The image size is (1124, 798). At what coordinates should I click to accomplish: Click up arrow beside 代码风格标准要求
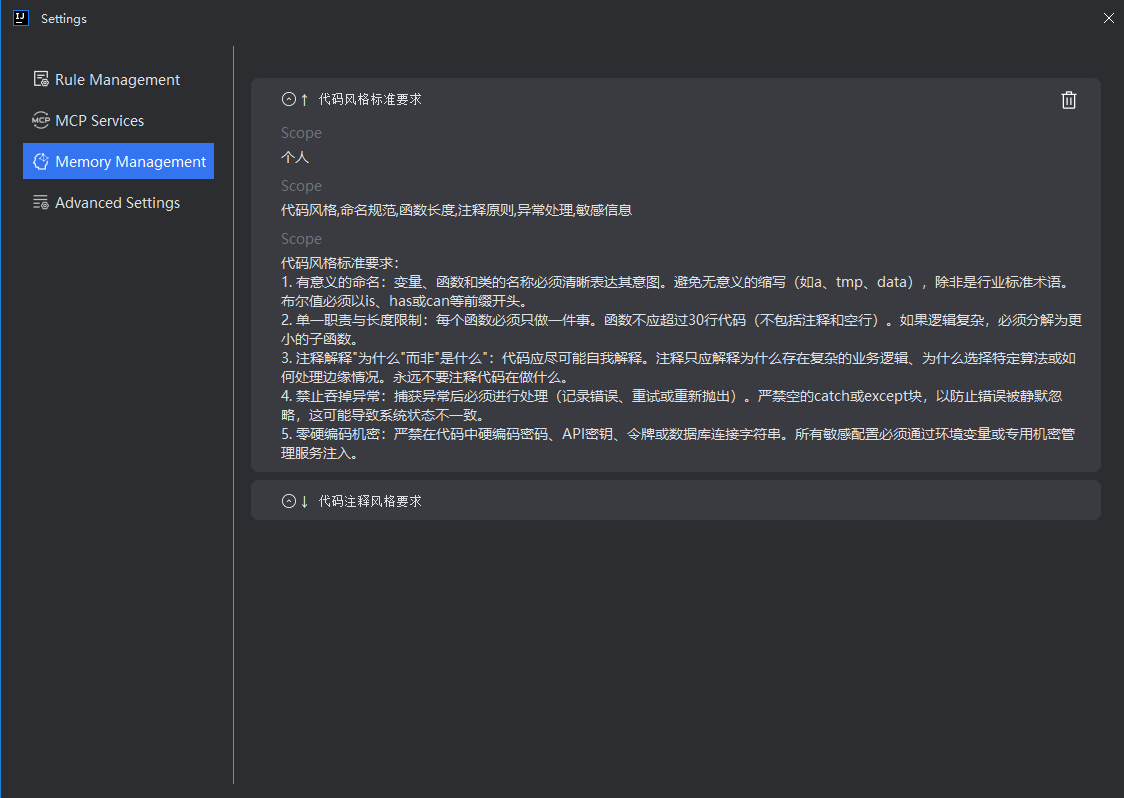[x=304, y=99]
